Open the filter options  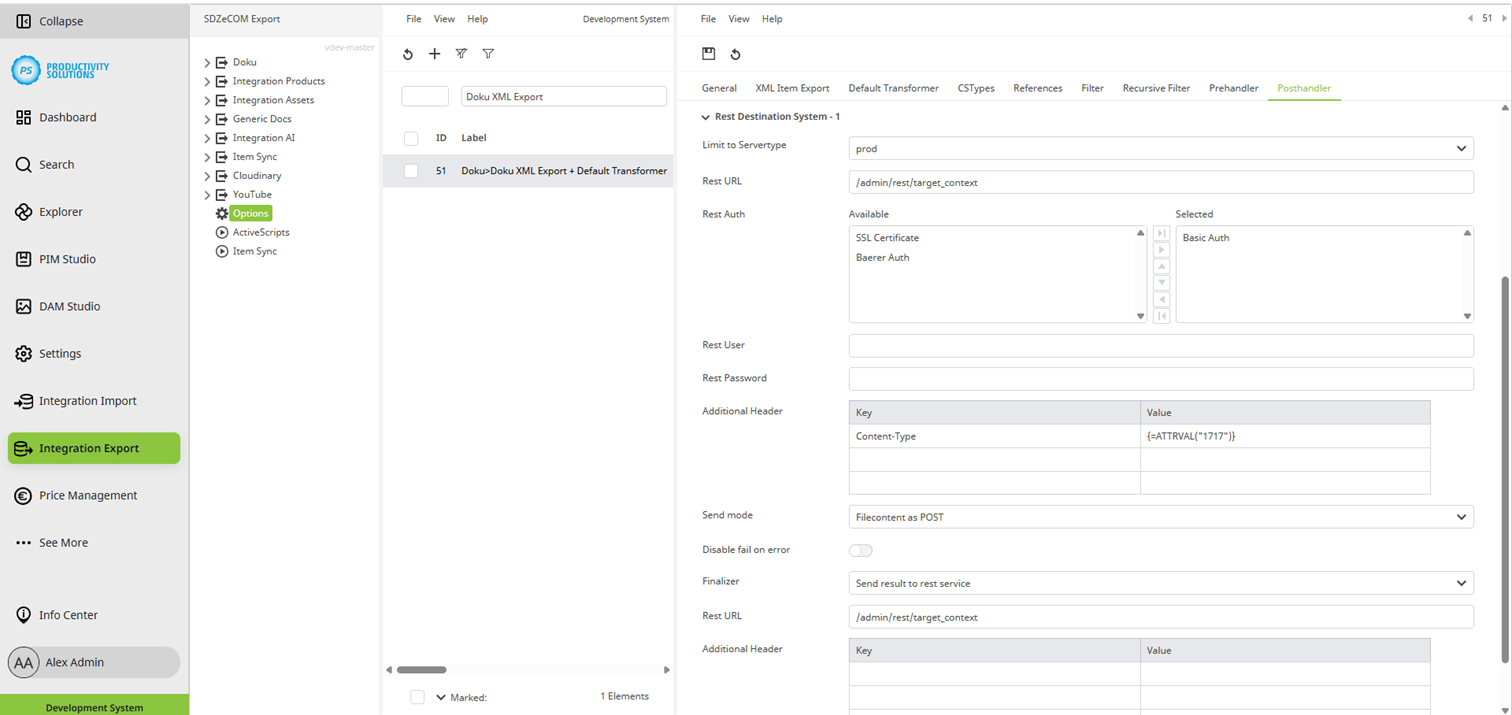click(x=488, y=54)
